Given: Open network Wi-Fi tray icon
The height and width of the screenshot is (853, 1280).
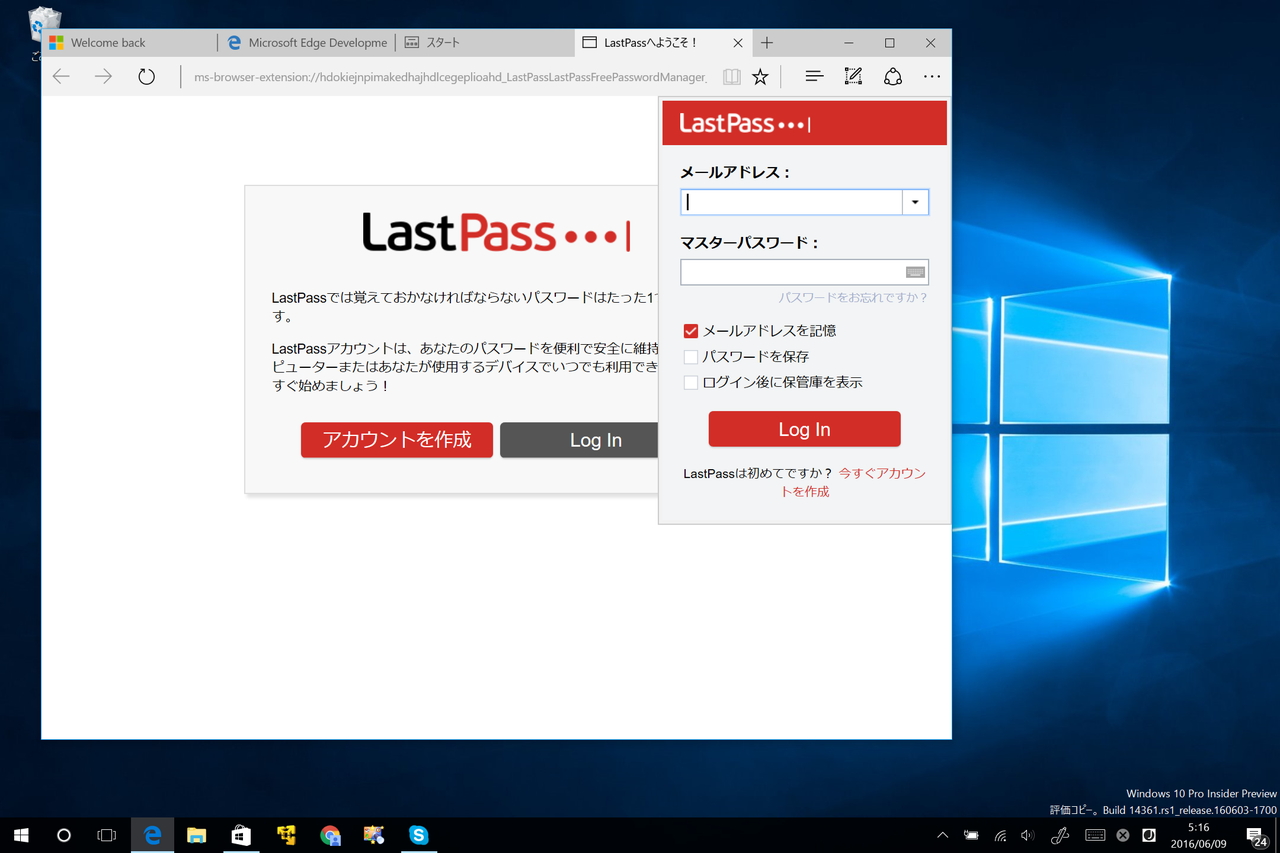Looking at the screenshot, I should (x=1000, y=835).
